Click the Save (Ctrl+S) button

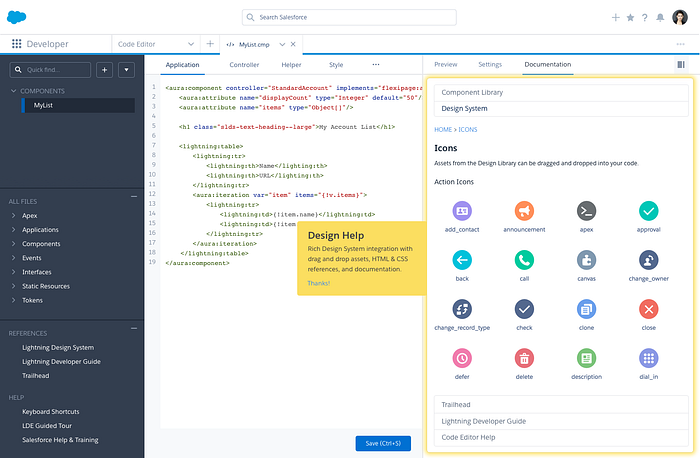(383, 443)
